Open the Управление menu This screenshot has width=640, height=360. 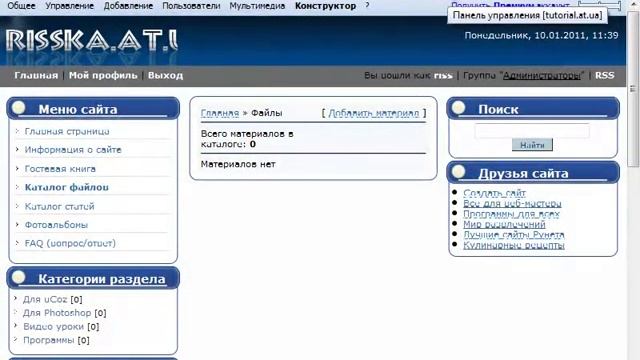click(x=69, y=6)
